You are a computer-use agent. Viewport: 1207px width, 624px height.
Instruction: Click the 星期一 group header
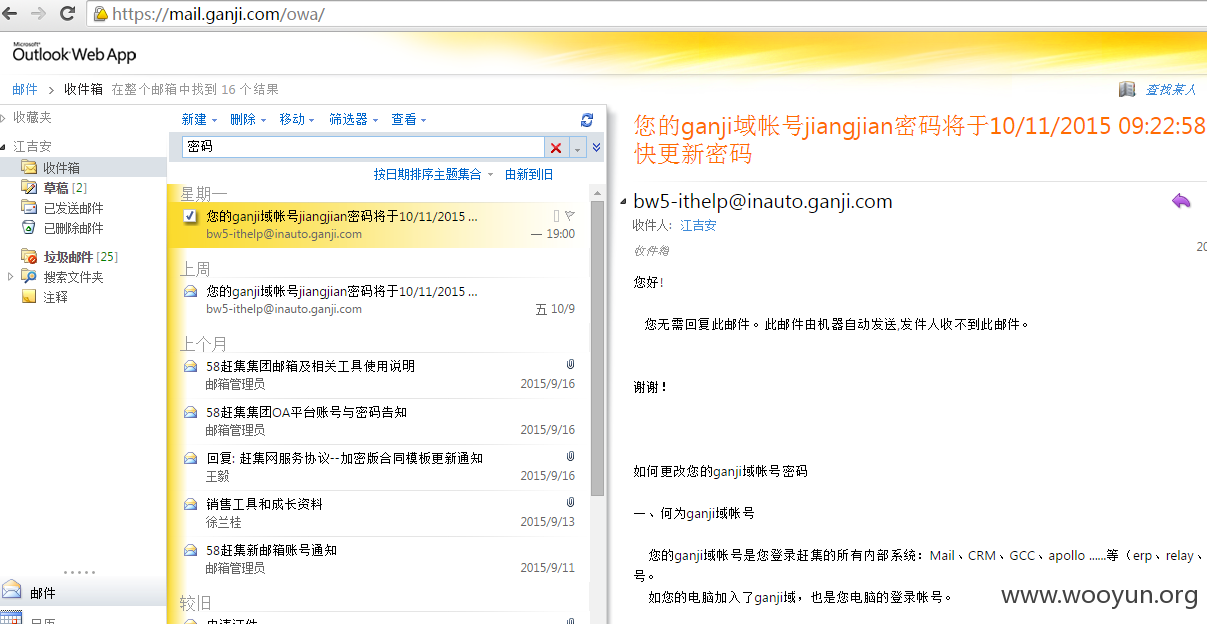pyautogui.click(x=204, y=193)
